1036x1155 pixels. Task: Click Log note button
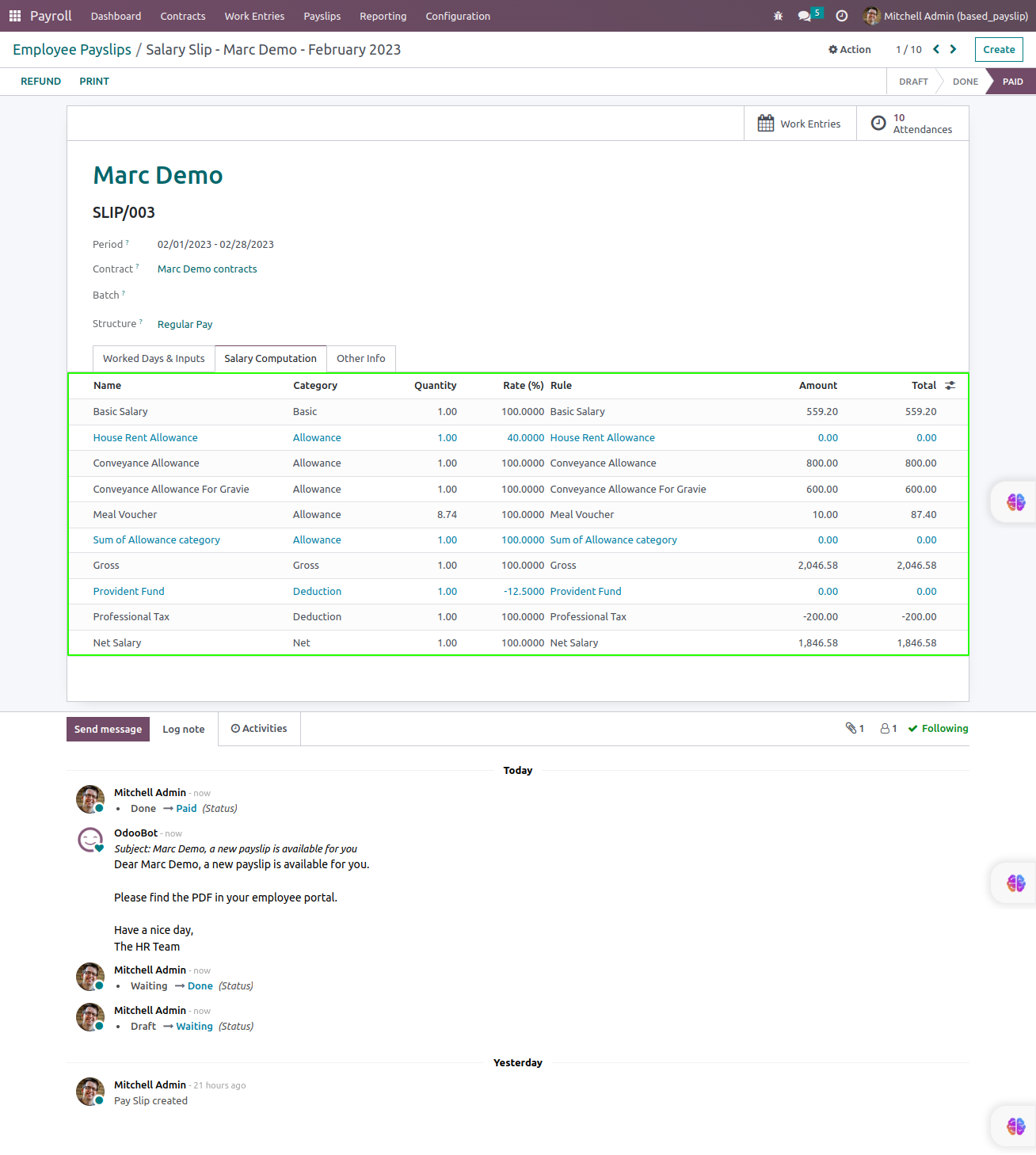point(184,729)
